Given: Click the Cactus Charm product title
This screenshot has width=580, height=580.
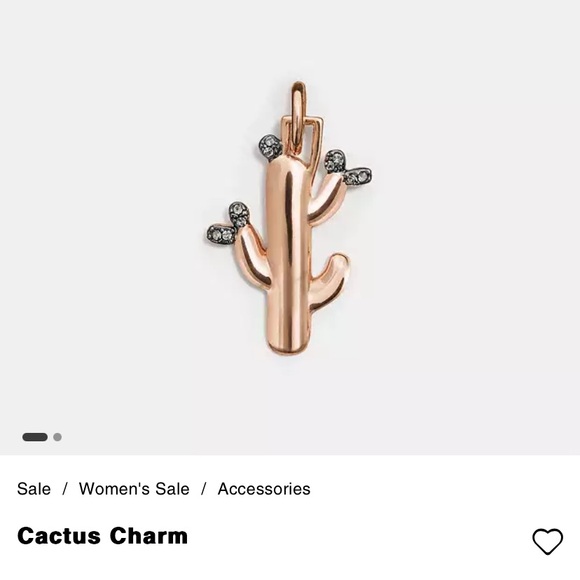Looking at the screenshot, I should 102,536.
